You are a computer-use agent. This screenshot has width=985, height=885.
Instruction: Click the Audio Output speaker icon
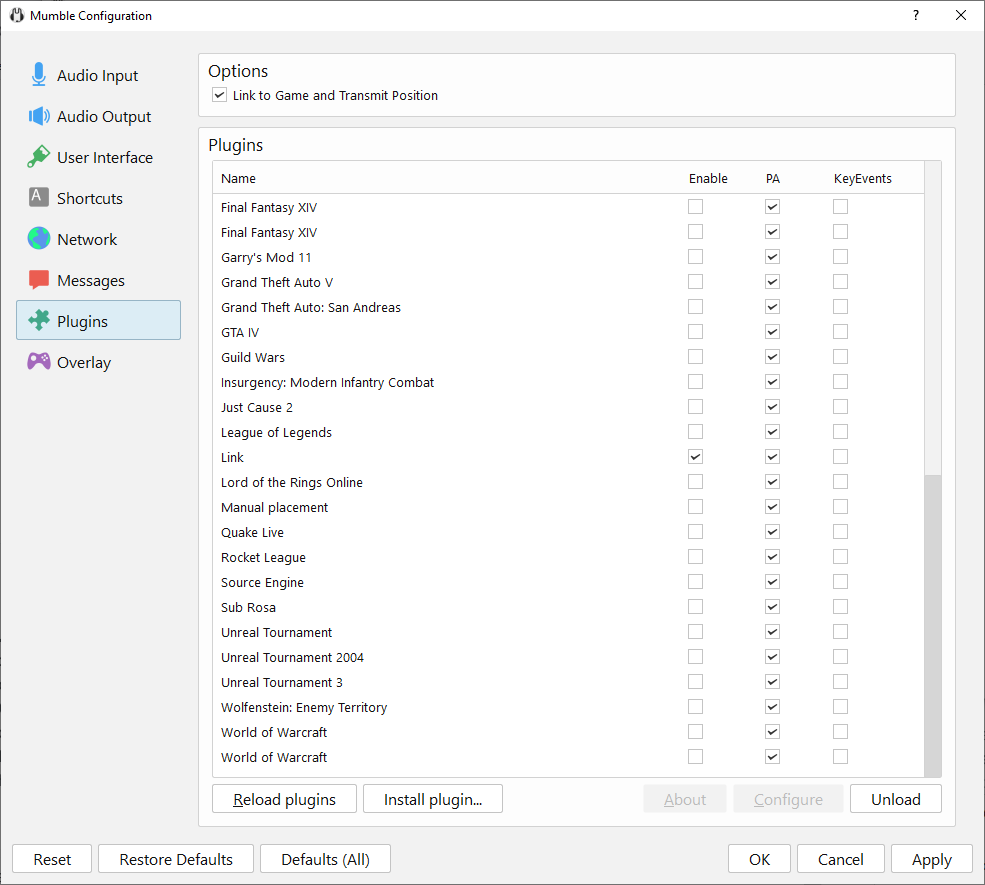tap(39, 116)
